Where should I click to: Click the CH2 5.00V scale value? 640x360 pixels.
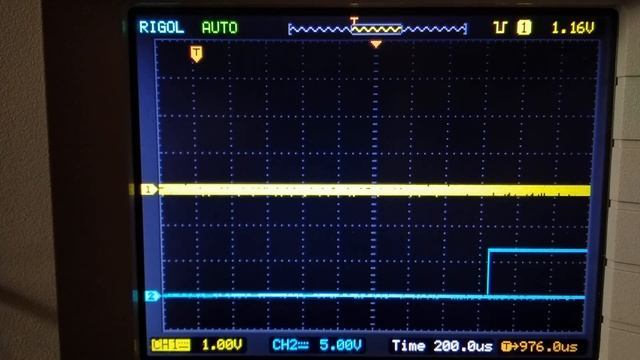[x=340, y=345]
